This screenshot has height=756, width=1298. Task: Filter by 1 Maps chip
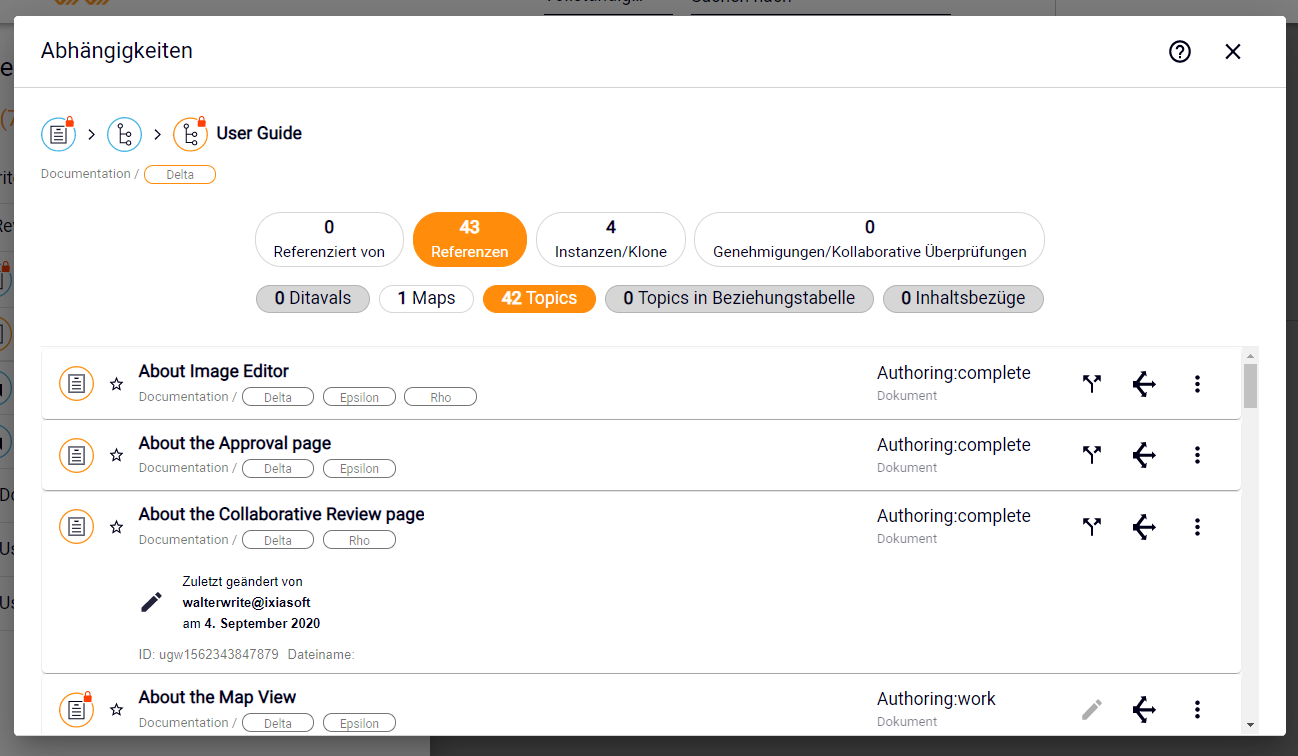426,298
